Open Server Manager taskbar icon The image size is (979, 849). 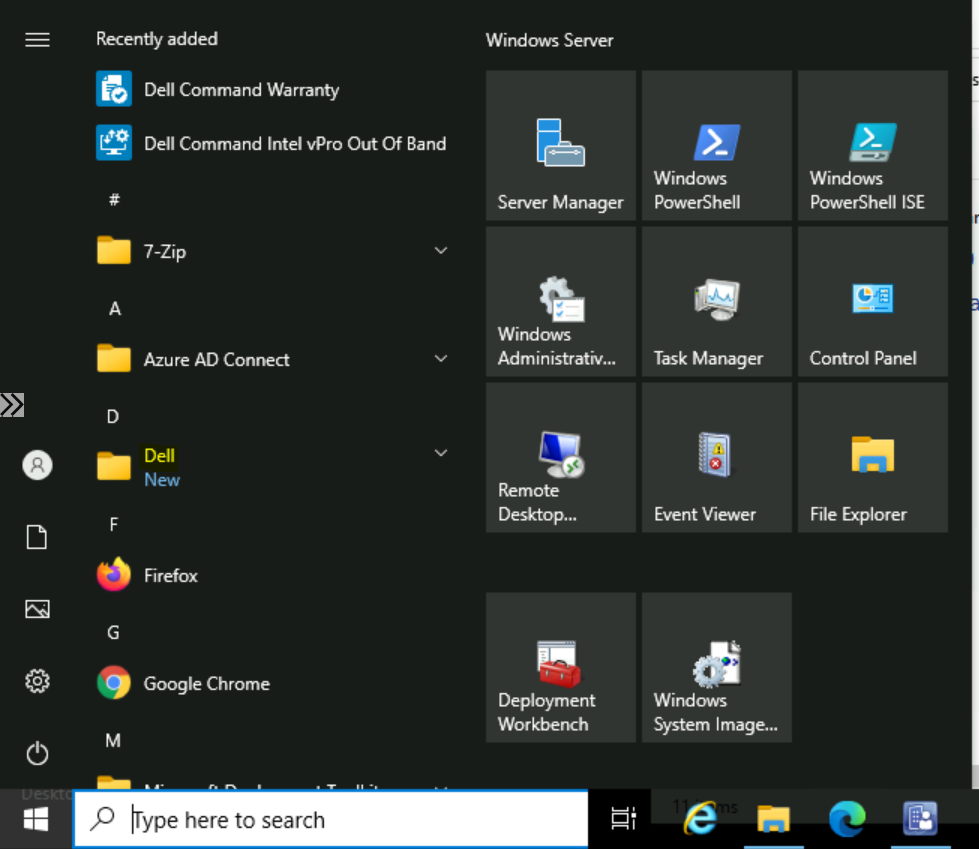(920, 819)
